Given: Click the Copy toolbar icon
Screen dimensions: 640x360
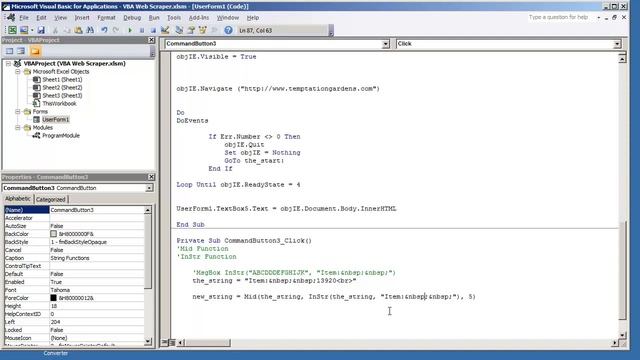Looking at the screenshot, I should pos(67,30).
